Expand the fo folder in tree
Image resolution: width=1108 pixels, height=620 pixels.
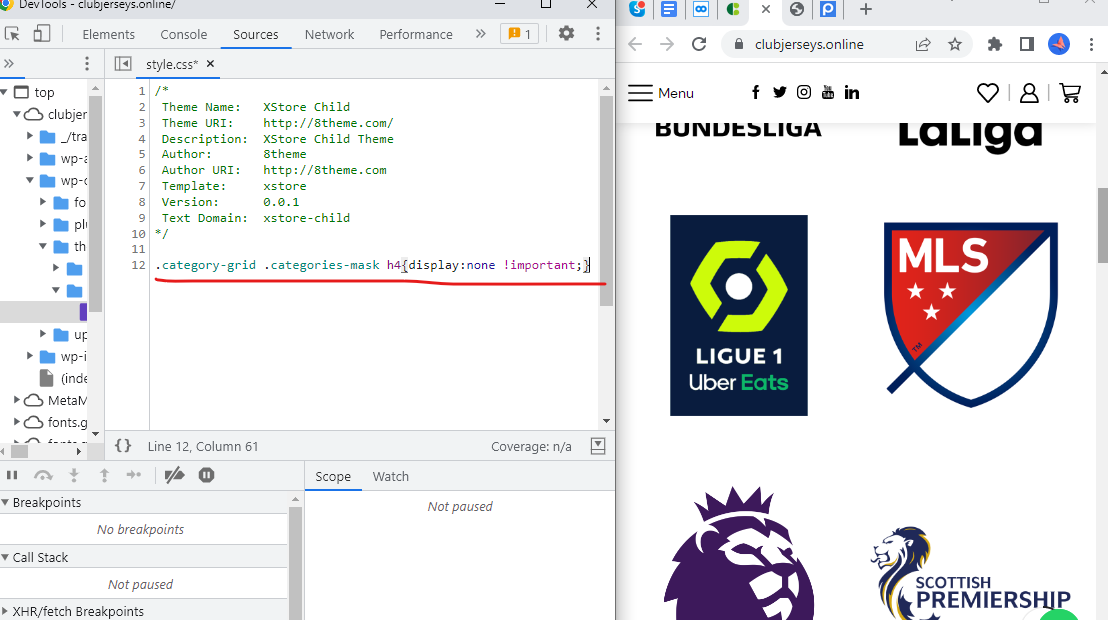pyautogui.click(x=43, y=202)
